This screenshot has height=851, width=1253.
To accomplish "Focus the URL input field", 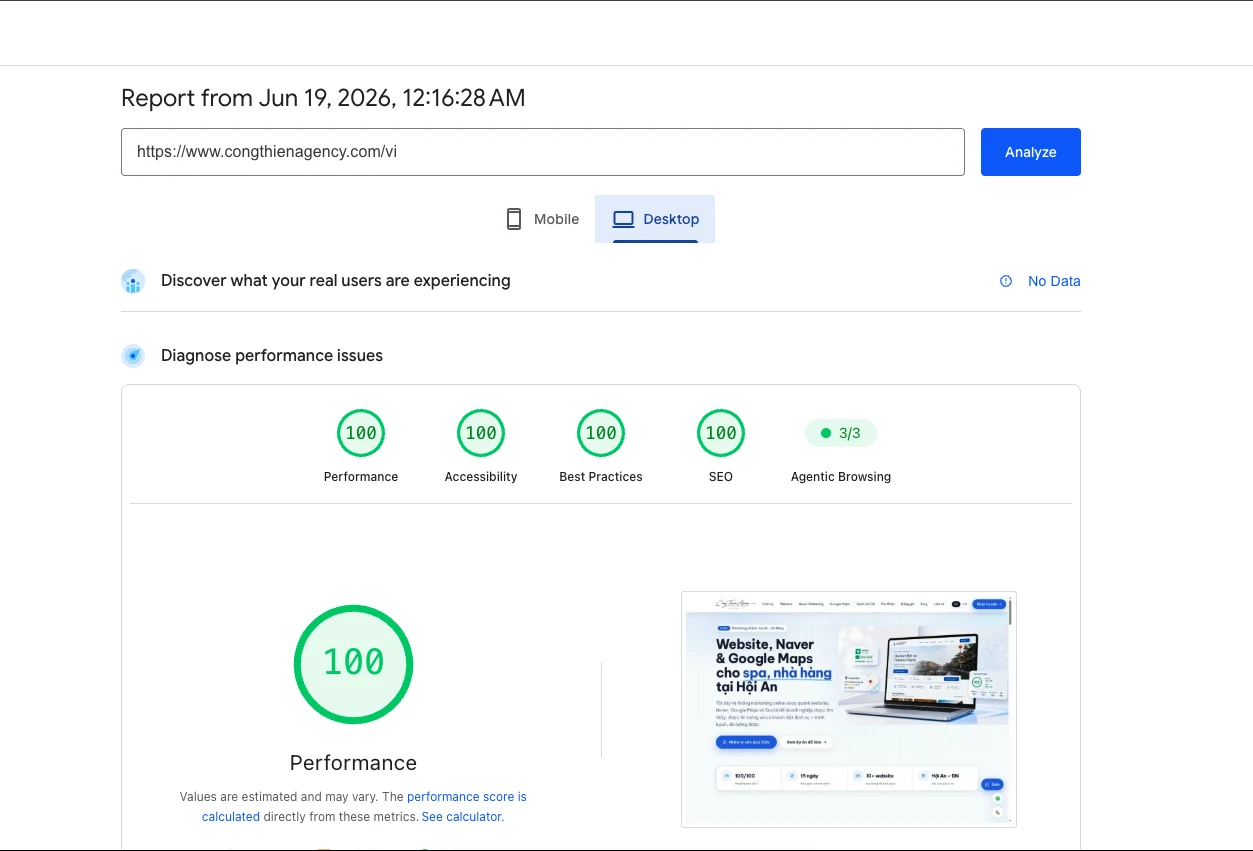I will (543, 152).
